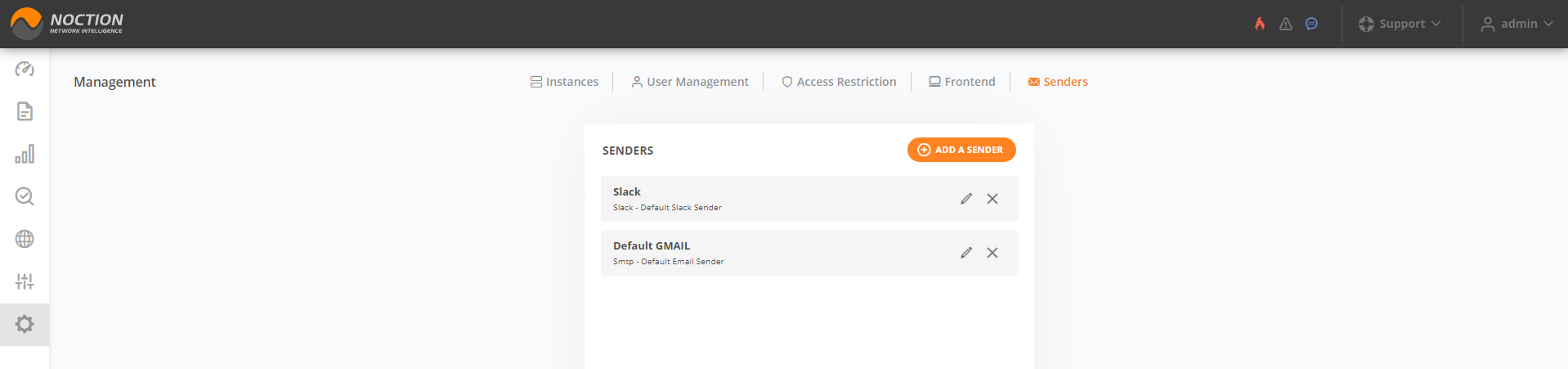Remove the Default GMAIL sender
This screenshot has height=369, width=1568.
tap(992, 253)
